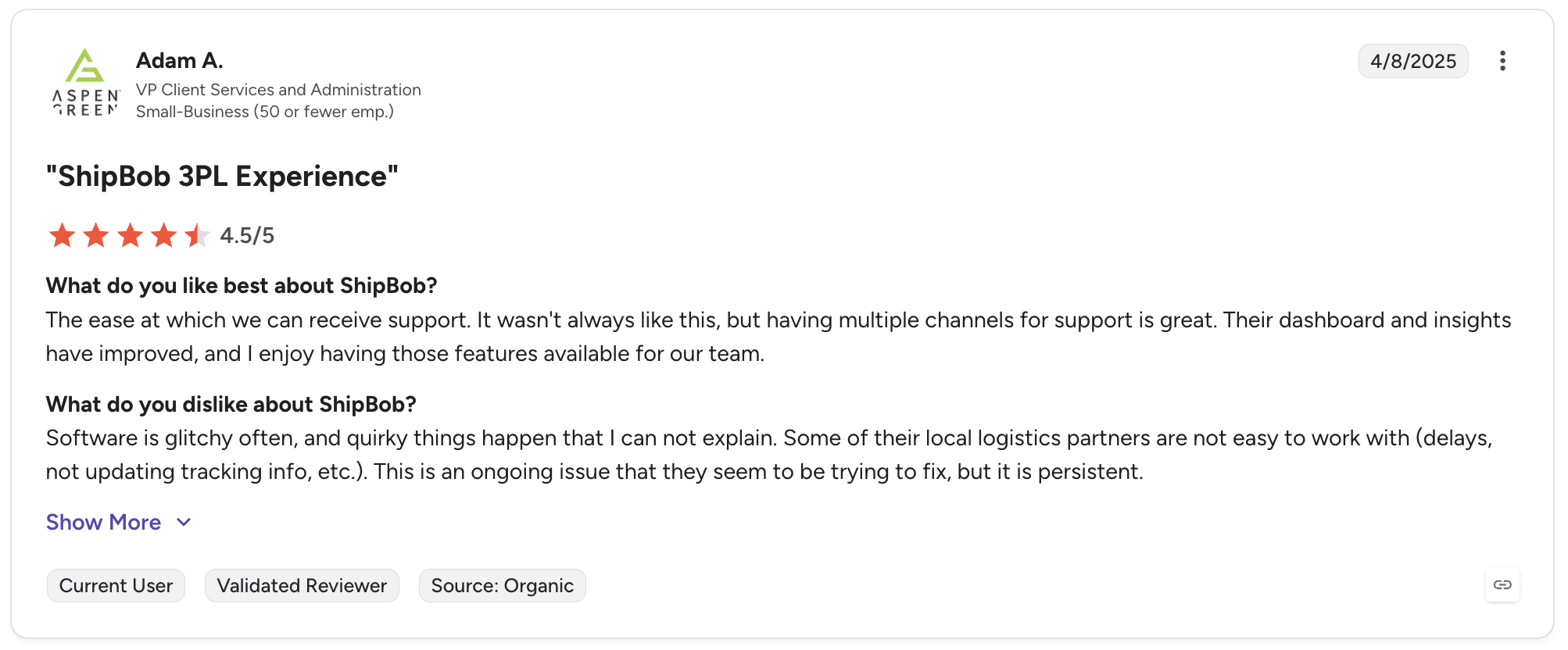This screenshot has width=1568, height=650.
Task: Click the first rating star
Action: [62, 235]
